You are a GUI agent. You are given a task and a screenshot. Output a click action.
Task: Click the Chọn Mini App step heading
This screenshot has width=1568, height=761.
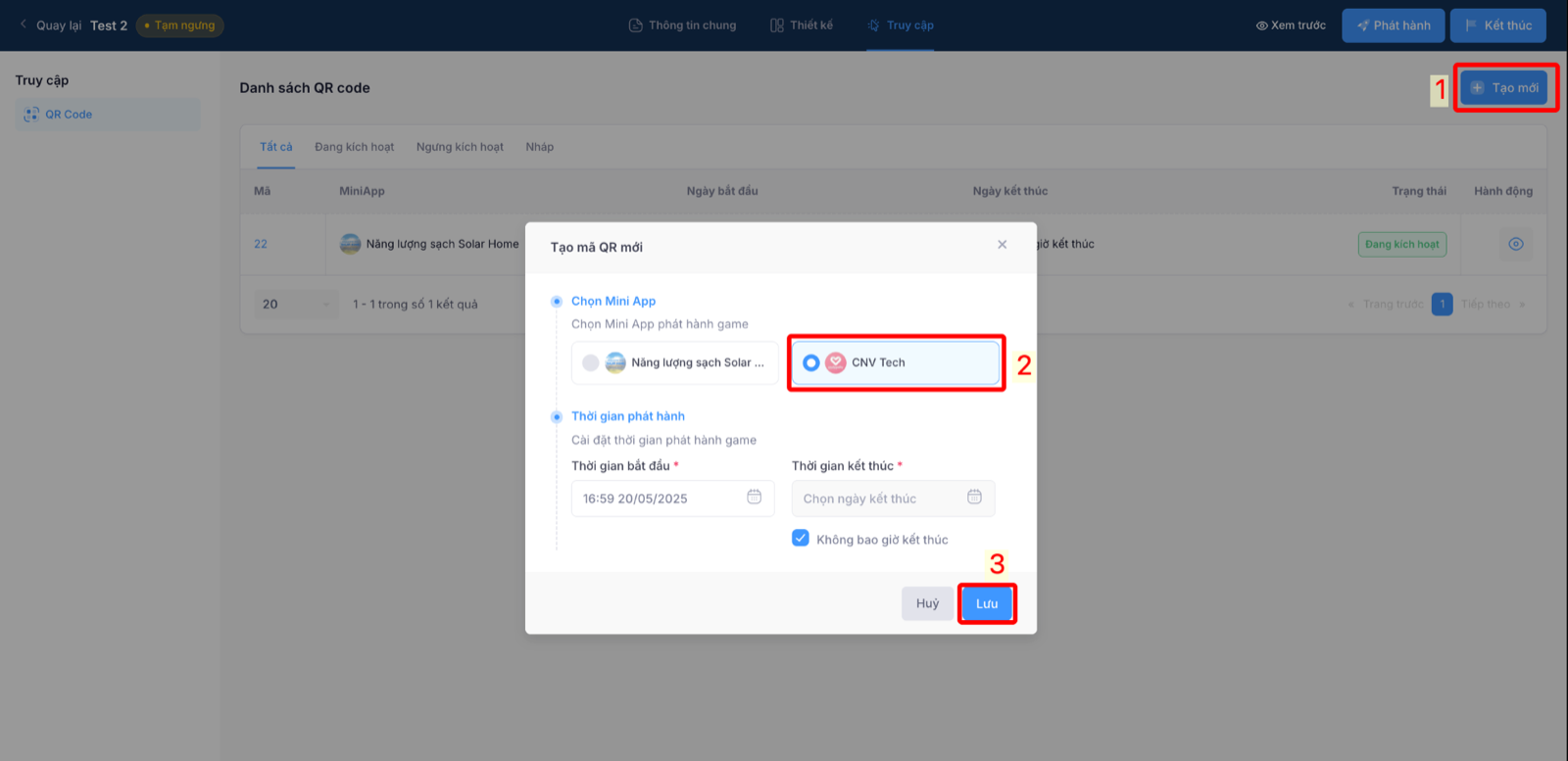613,301
